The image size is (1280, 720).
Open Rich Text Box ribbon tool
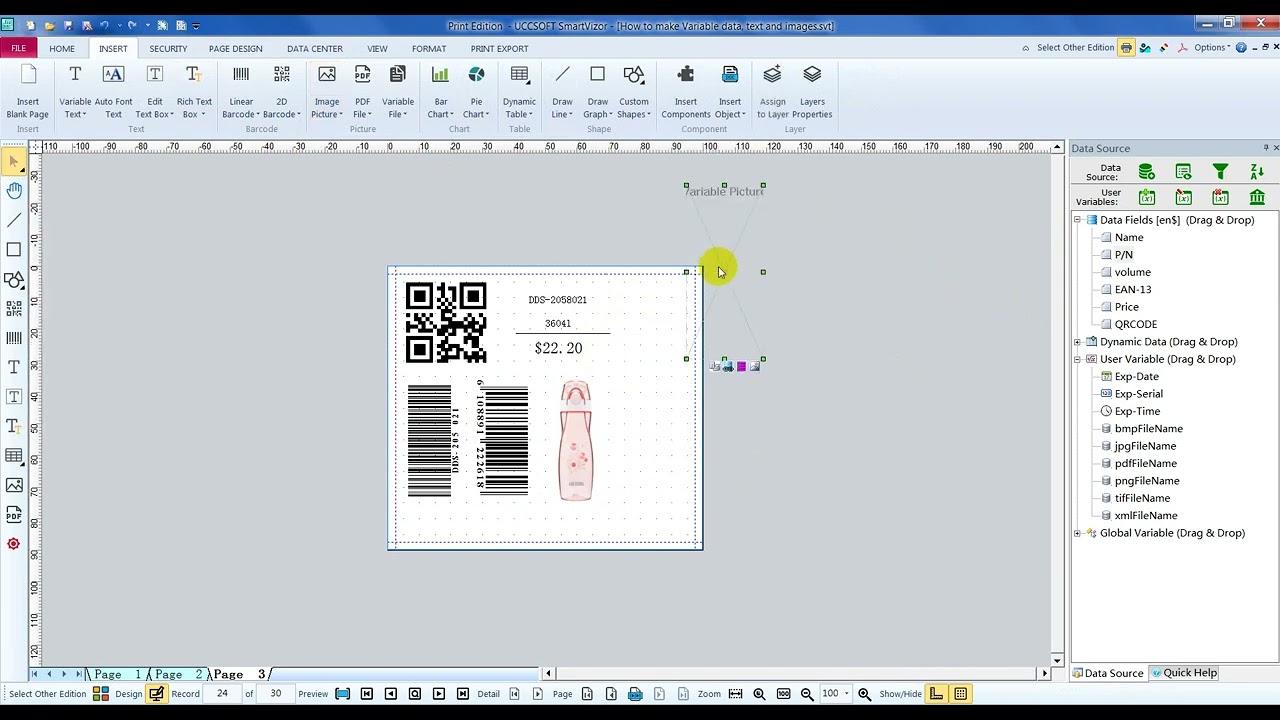(194, 92)
